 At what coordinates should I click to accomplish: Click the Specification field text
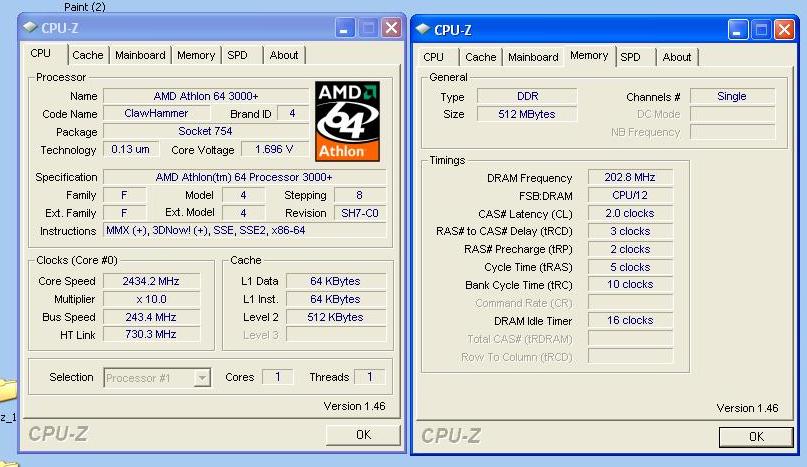(244, 177)
